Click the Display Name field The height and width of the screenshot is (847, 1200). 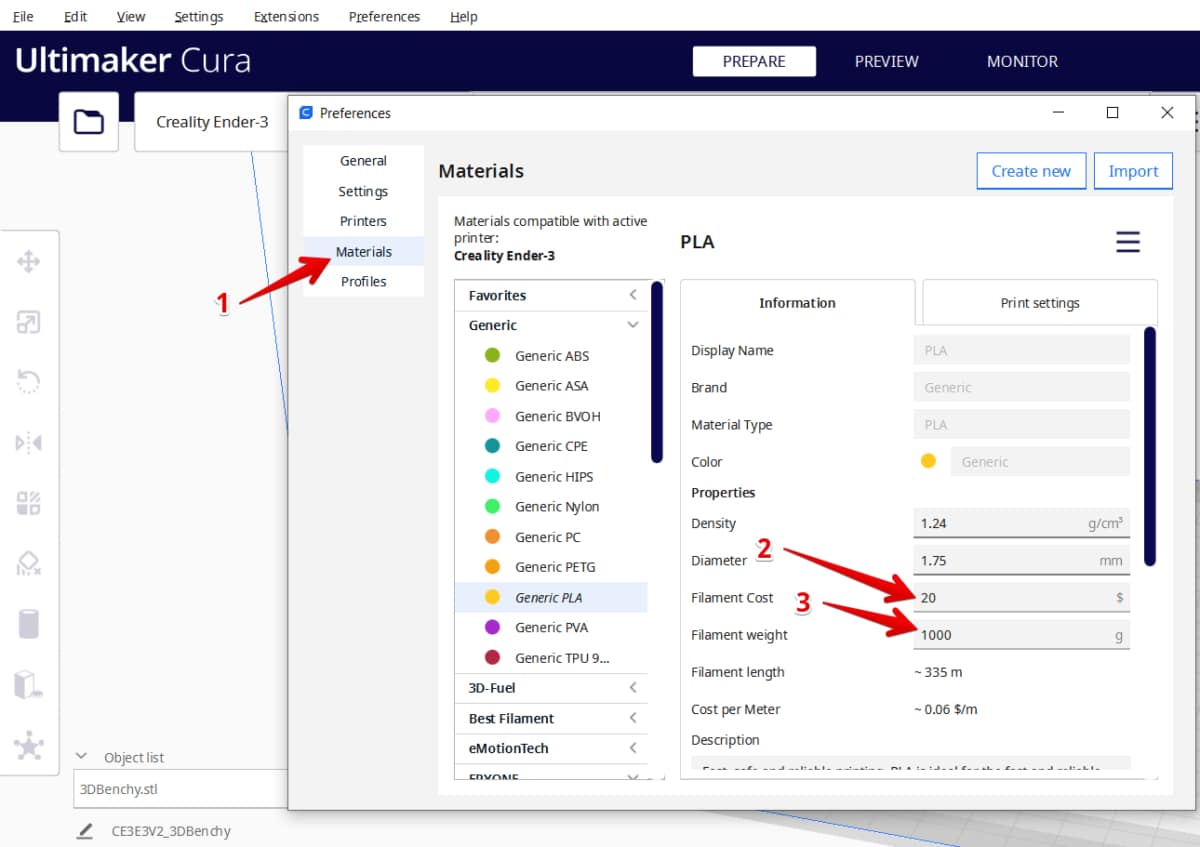tap(1021, 350)
